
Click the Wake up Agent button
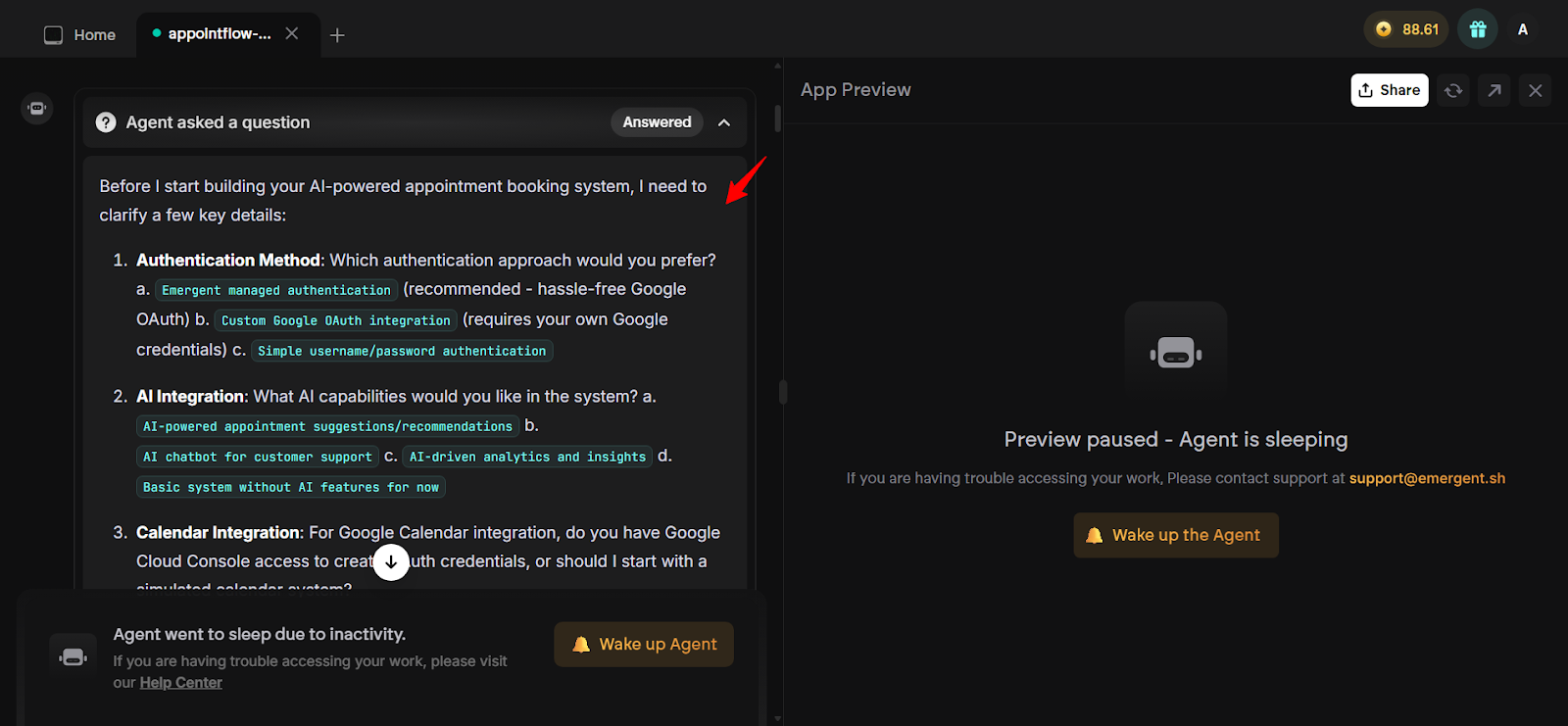pyautogui.click(x=644, y=644)
